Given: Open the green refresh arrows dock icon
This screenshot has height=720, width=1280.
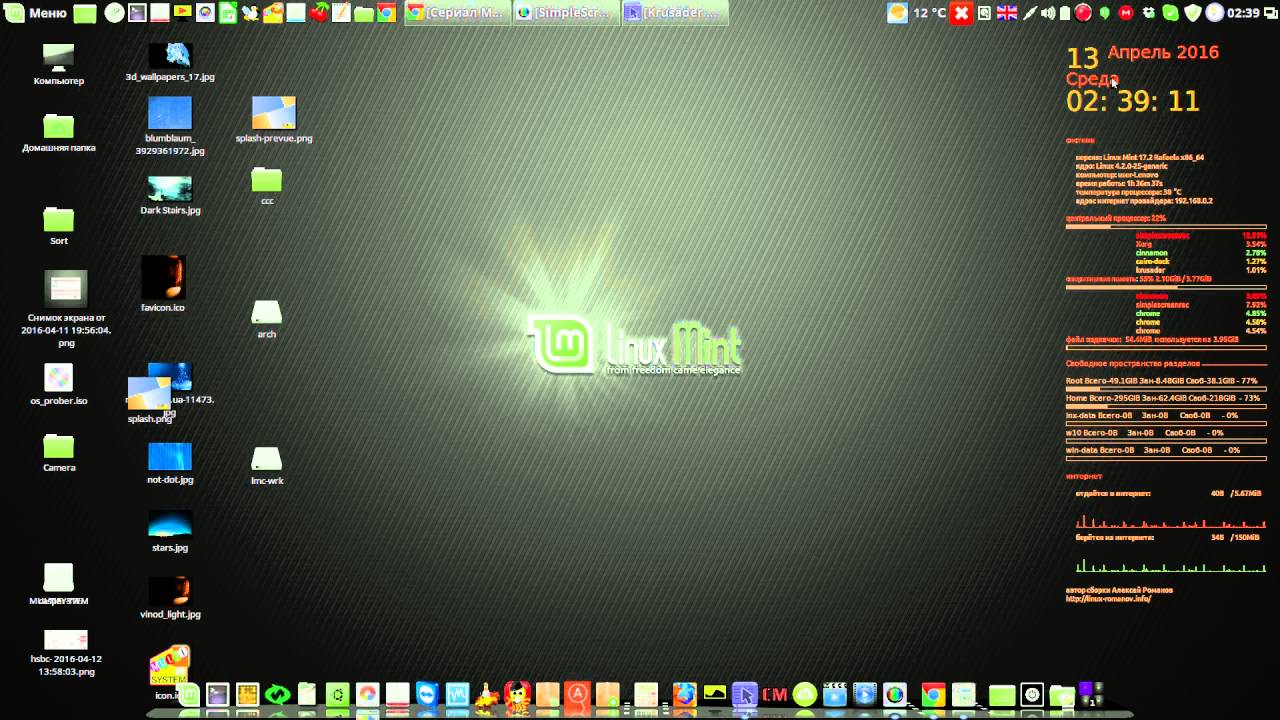Looking at the screenshot, I should [x=277, y=694].
